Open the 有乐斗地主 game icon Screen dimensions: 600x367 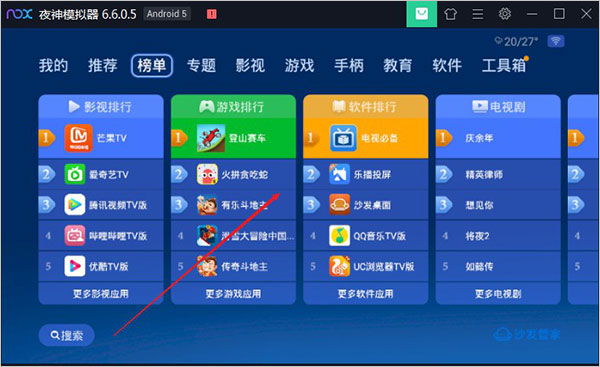(207, 205)
